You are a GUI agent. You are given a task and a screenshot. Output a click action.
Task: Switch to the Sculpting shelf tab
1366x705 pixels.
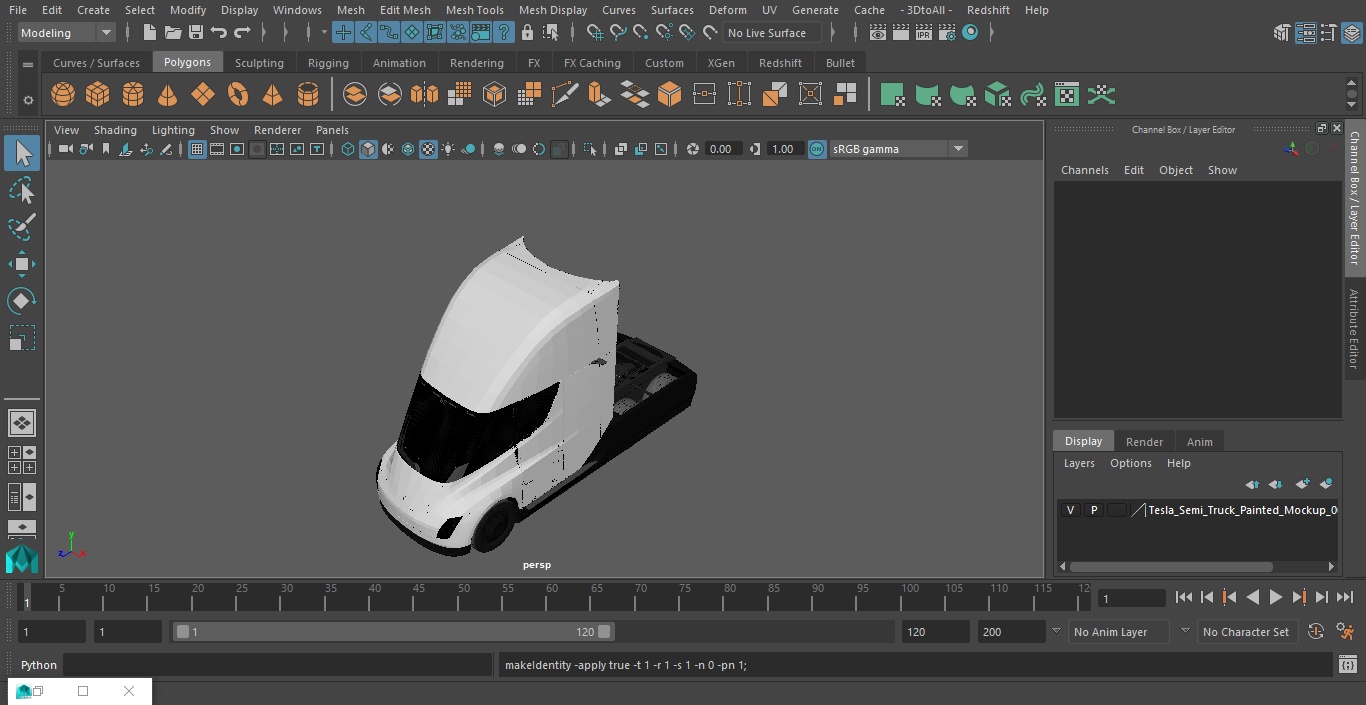coord(259,63)
